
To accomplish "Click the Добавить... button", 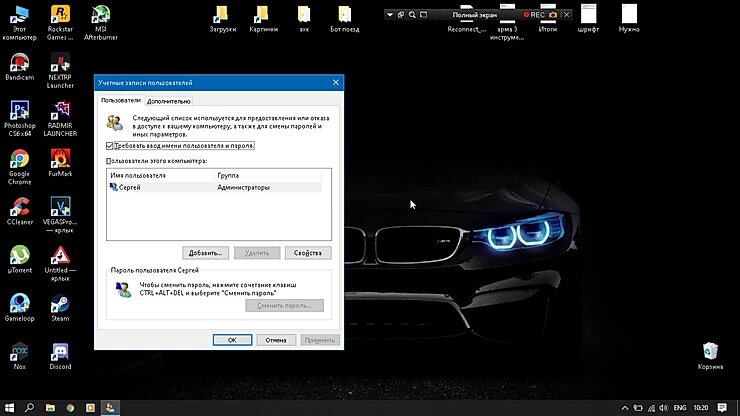I will [205, 253].
